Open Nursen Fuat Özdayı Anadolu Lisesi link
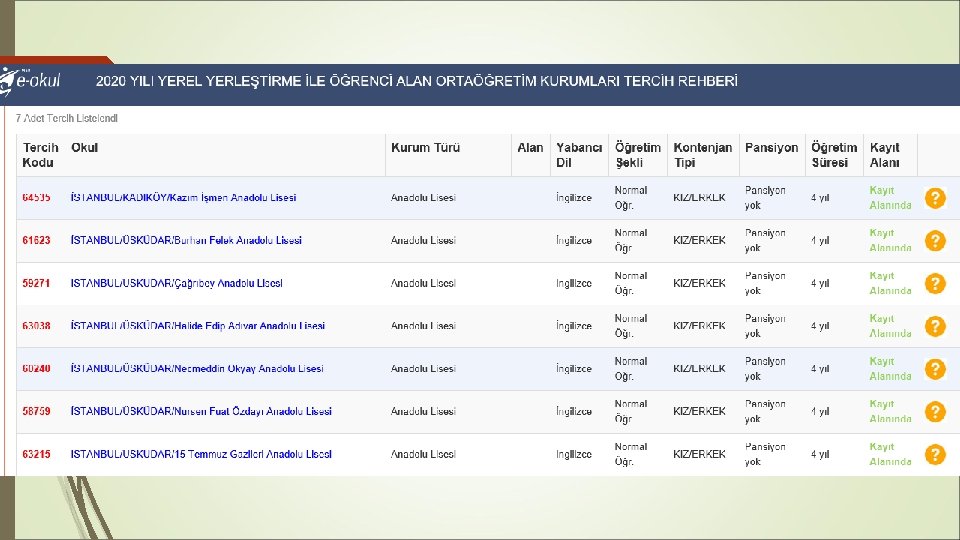This screenshot has width=960, height=540. 201,411
